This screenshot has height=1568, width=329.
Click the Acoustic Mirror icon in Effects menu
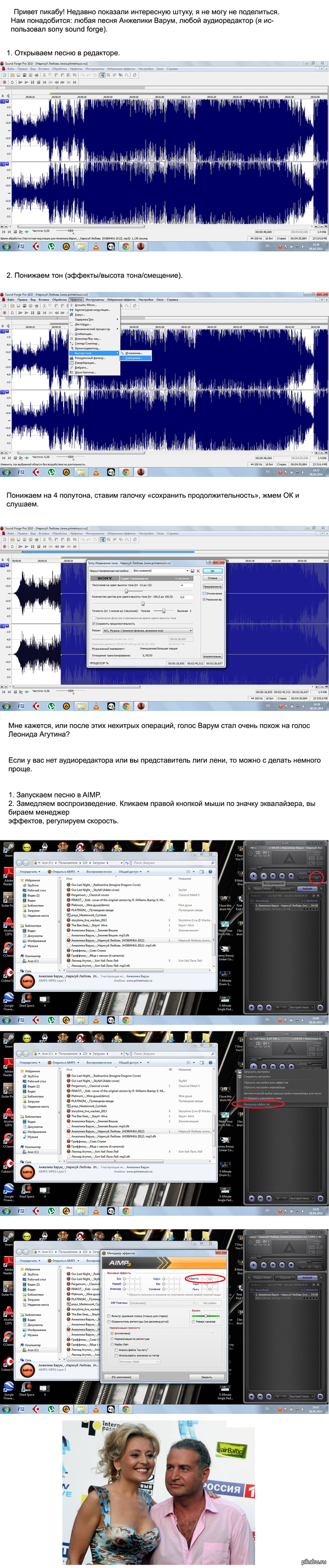[71, 305]
